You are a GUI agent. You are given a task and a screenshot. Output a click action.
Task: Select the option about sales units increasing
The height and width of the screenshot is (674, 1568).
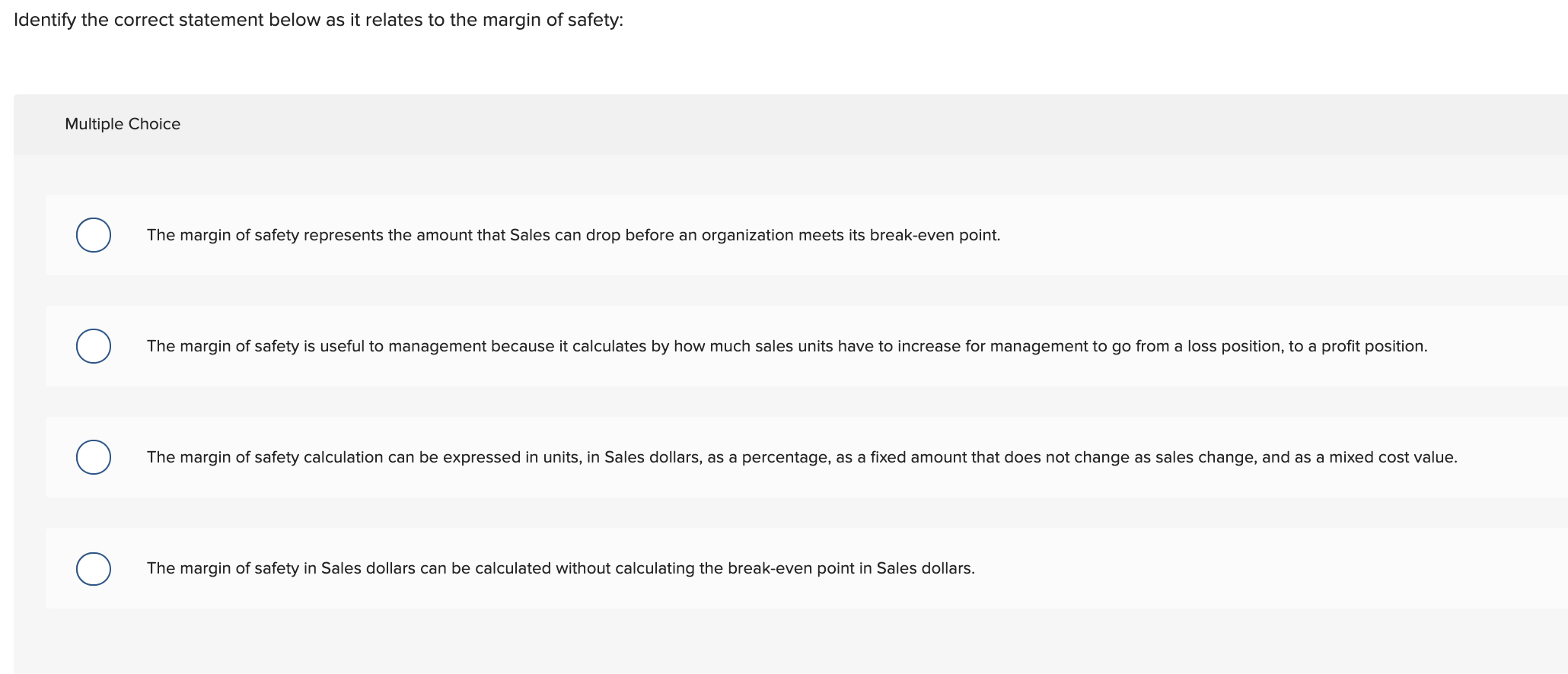[x=93, y=345]
